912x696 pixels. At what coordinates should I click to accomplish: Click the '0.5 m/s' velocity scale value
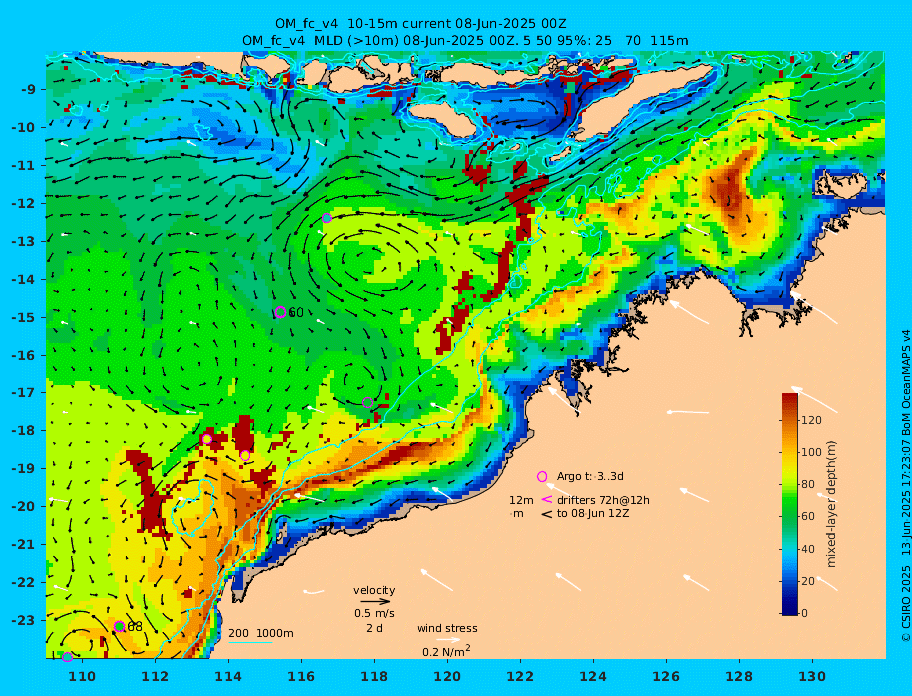375,613
